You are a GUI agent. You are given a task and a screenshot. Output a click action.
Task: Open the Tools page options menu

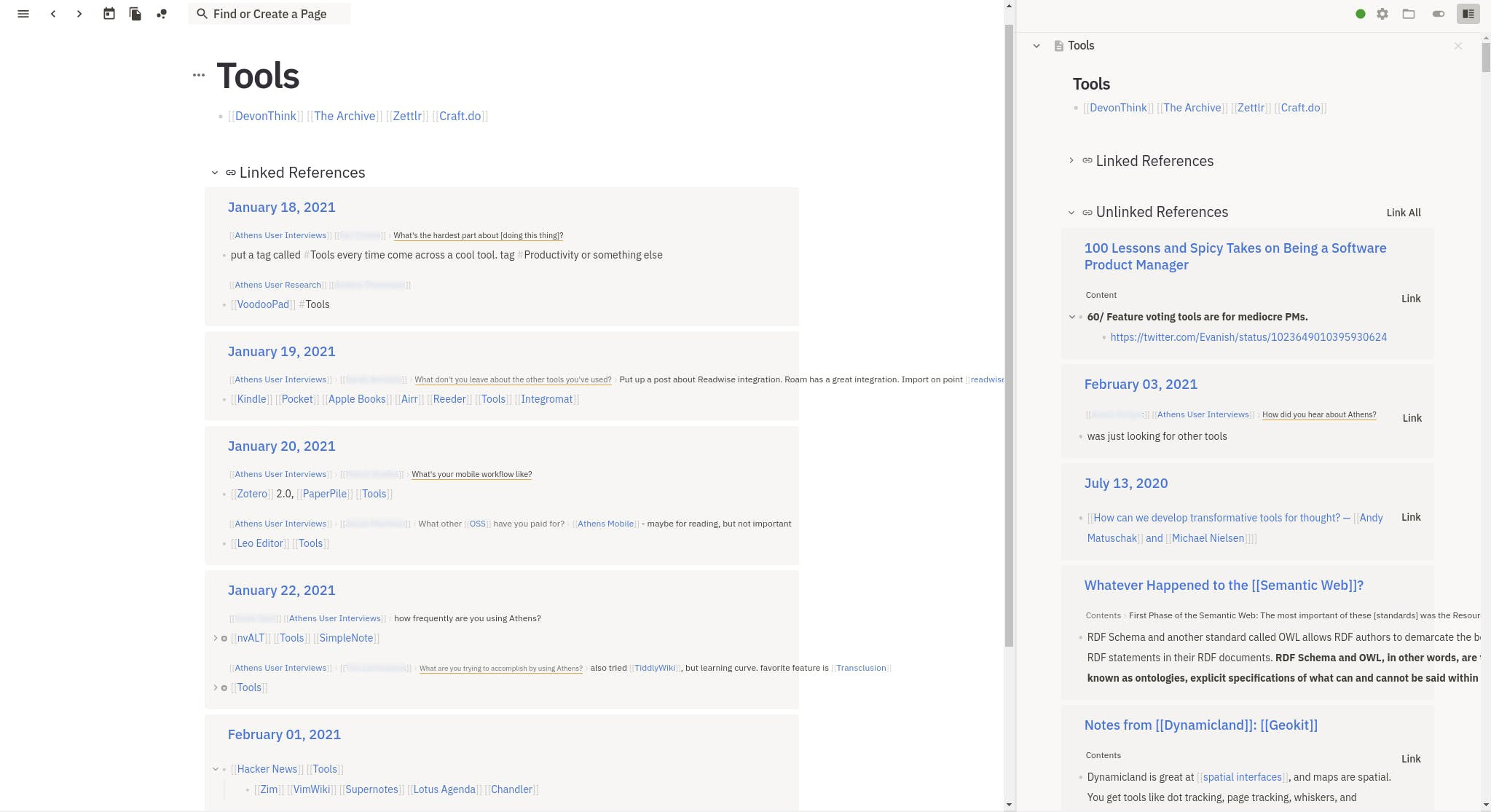(x=199, y=75)
